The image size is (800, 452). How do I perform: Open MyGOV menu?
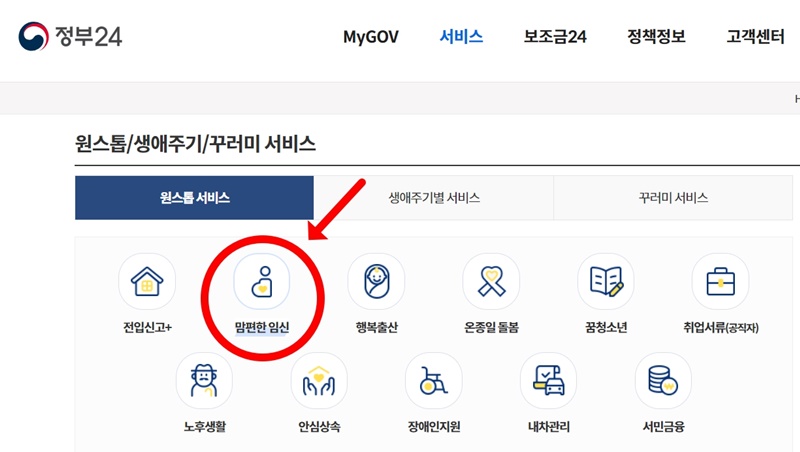[x=371, y=37]
